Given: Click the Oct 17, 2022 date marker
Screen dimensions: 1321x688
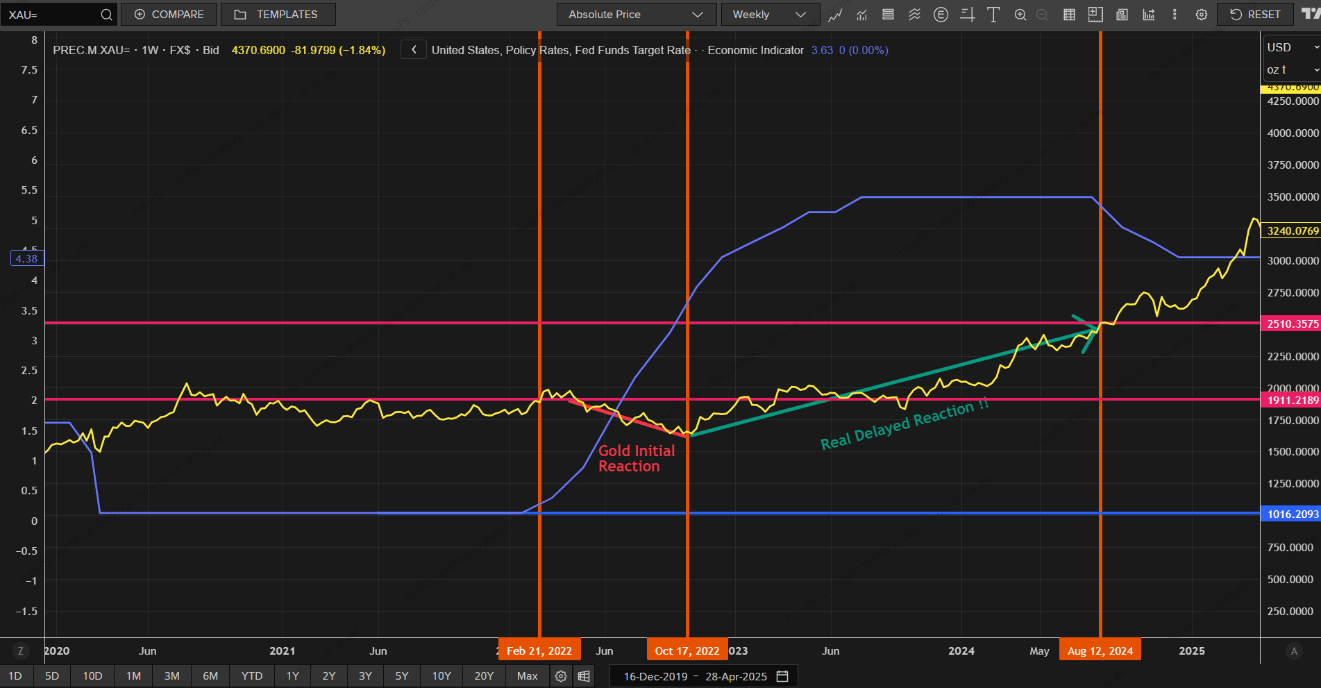Looking at the screenshot, I should (x=687, y=650).
